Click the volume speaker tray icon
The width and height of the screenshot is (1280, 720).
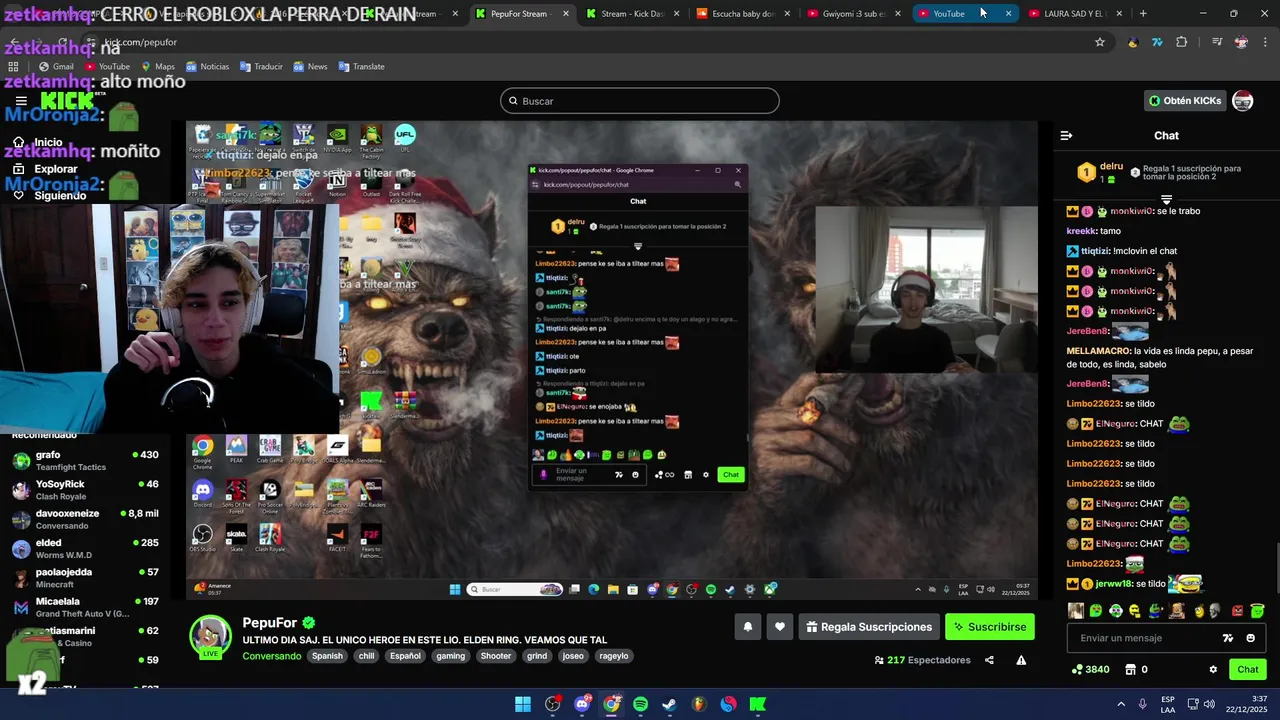tap(1207, 704)
